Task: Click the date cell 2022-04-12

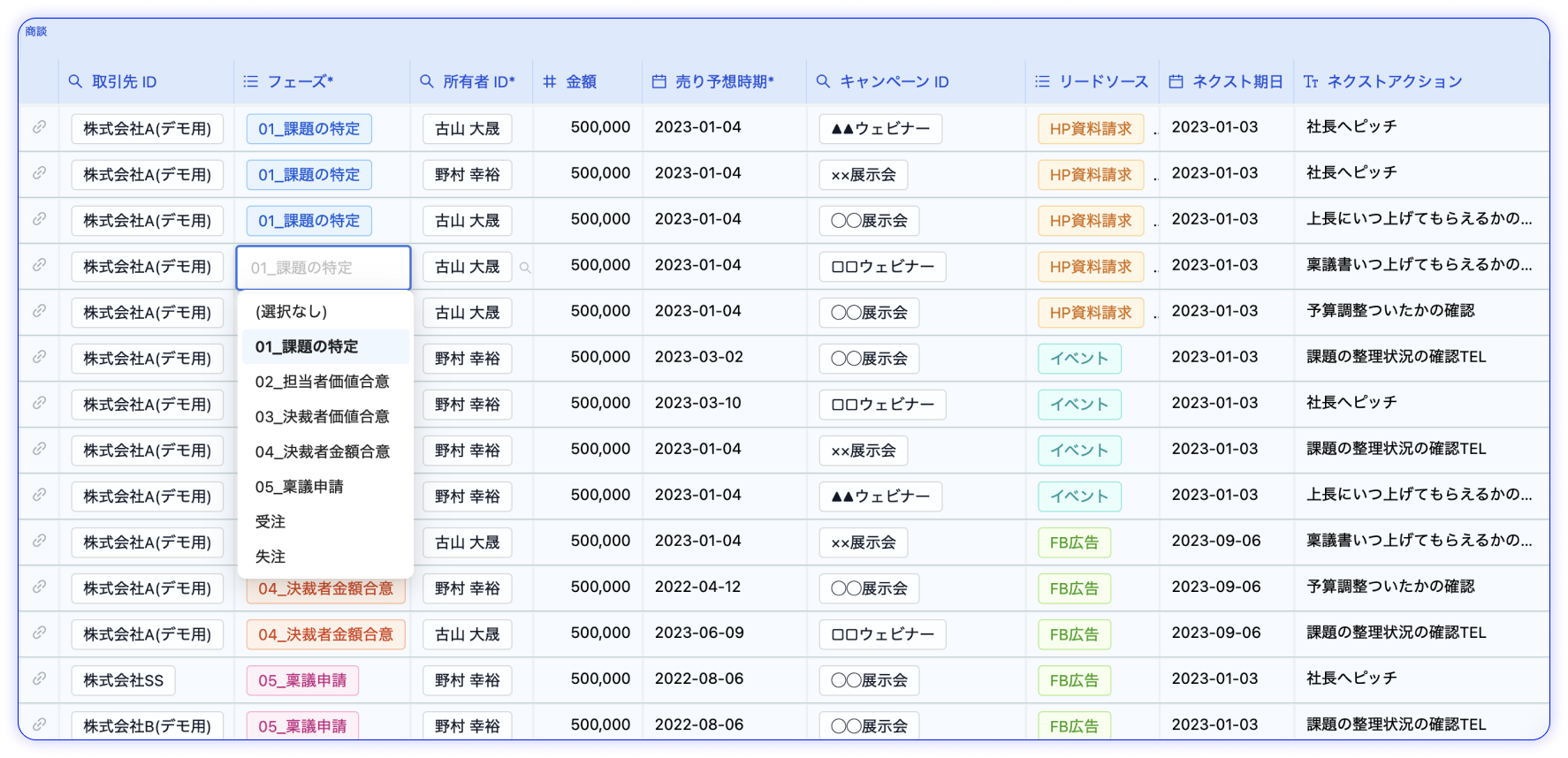Action: (698, 587)
